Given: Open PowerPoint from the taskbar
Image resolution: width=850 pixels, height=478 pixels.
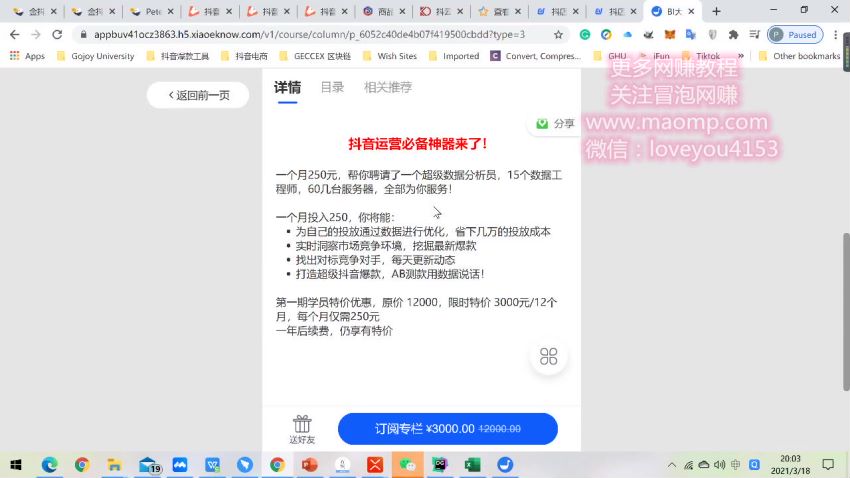Looking at the screenshot, I should click(310, 465).
